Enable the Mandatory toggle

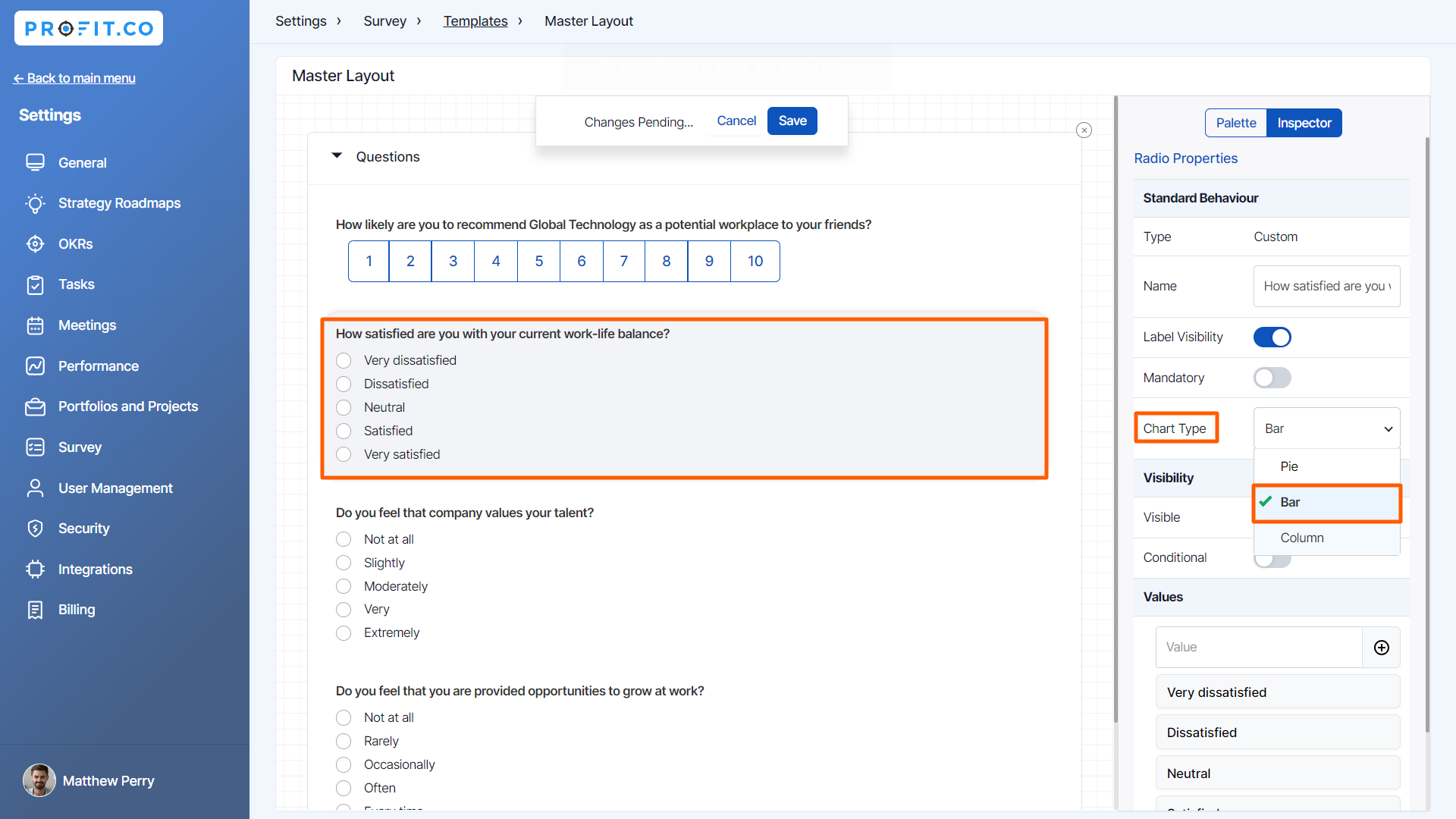pos(1272,378)
